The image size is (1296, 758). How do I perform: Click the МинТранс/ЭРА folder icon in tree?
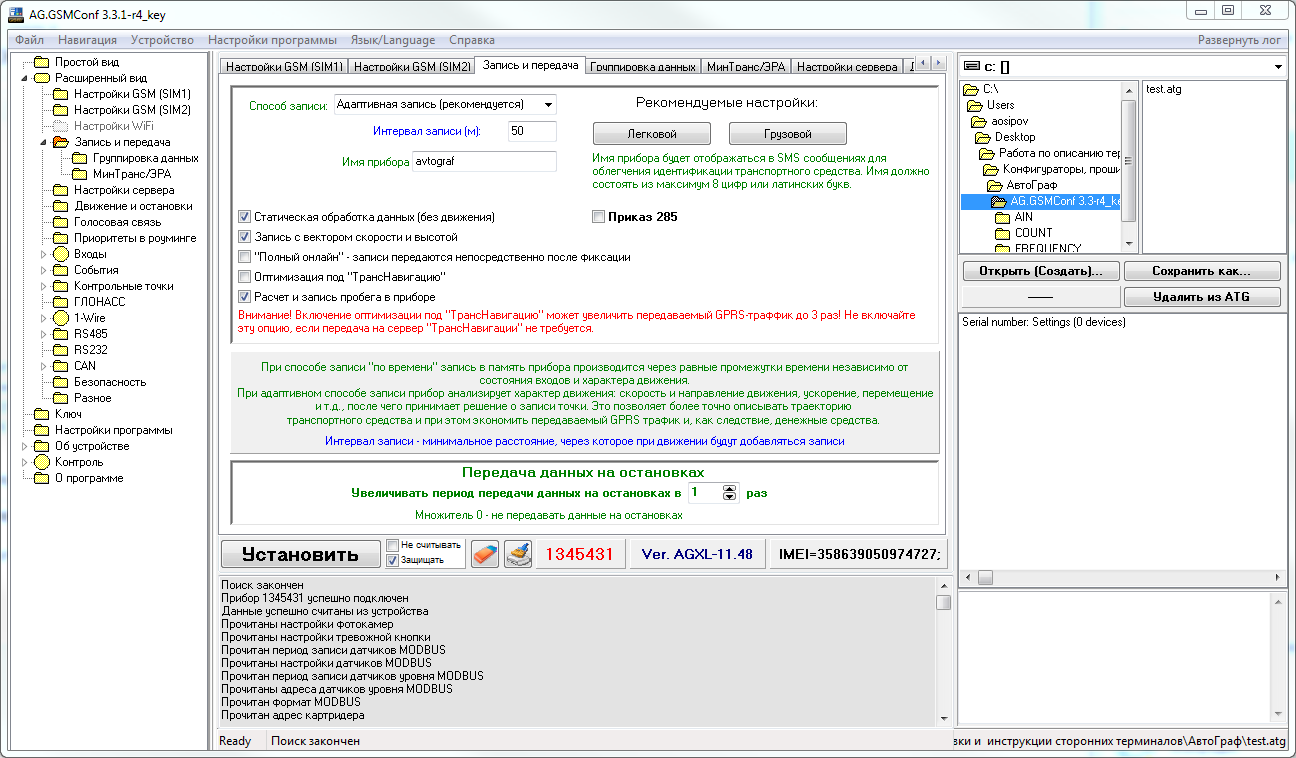click(x=80, y=174)
